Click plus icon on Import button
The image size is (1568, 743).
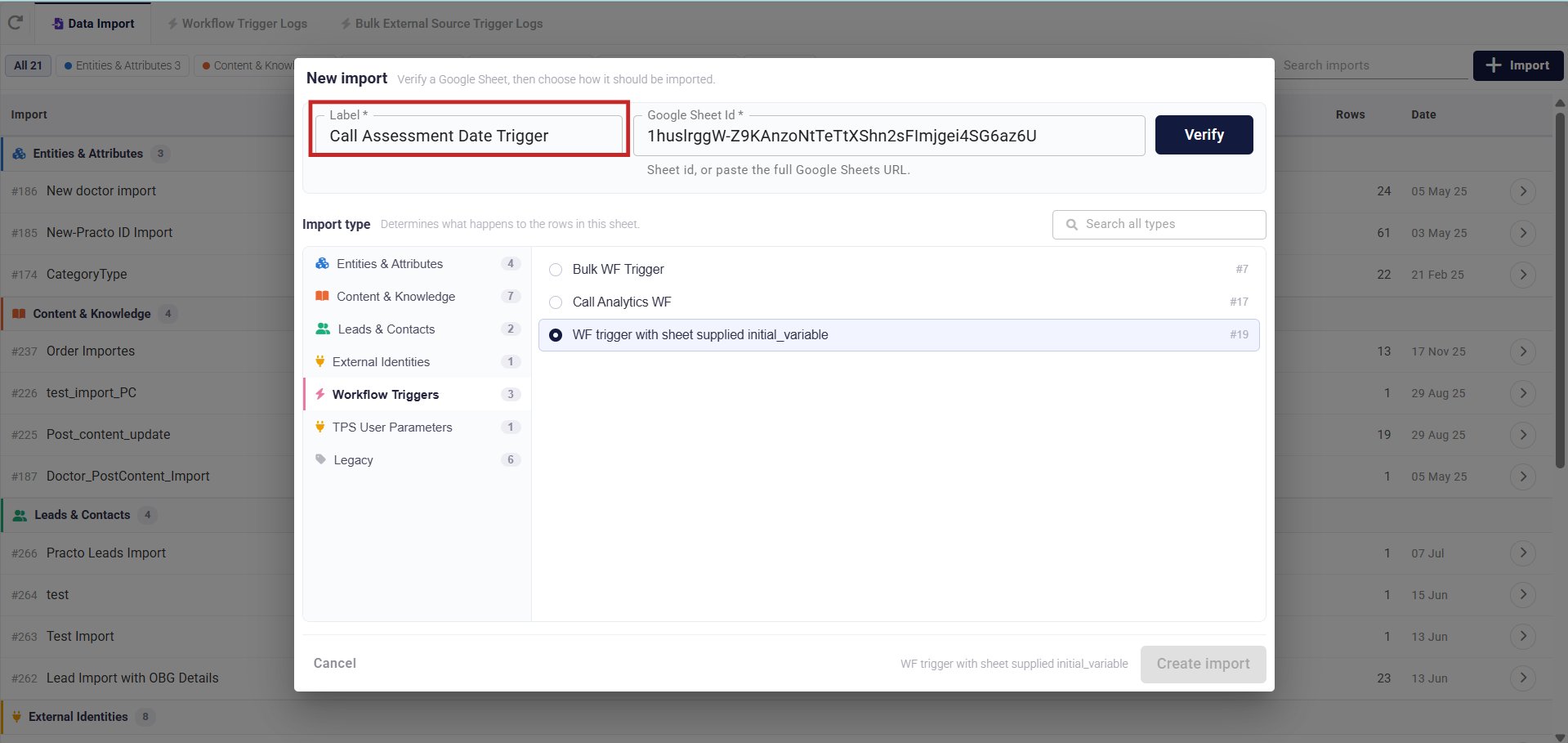pyautogui.click(x=1494, y=65)
